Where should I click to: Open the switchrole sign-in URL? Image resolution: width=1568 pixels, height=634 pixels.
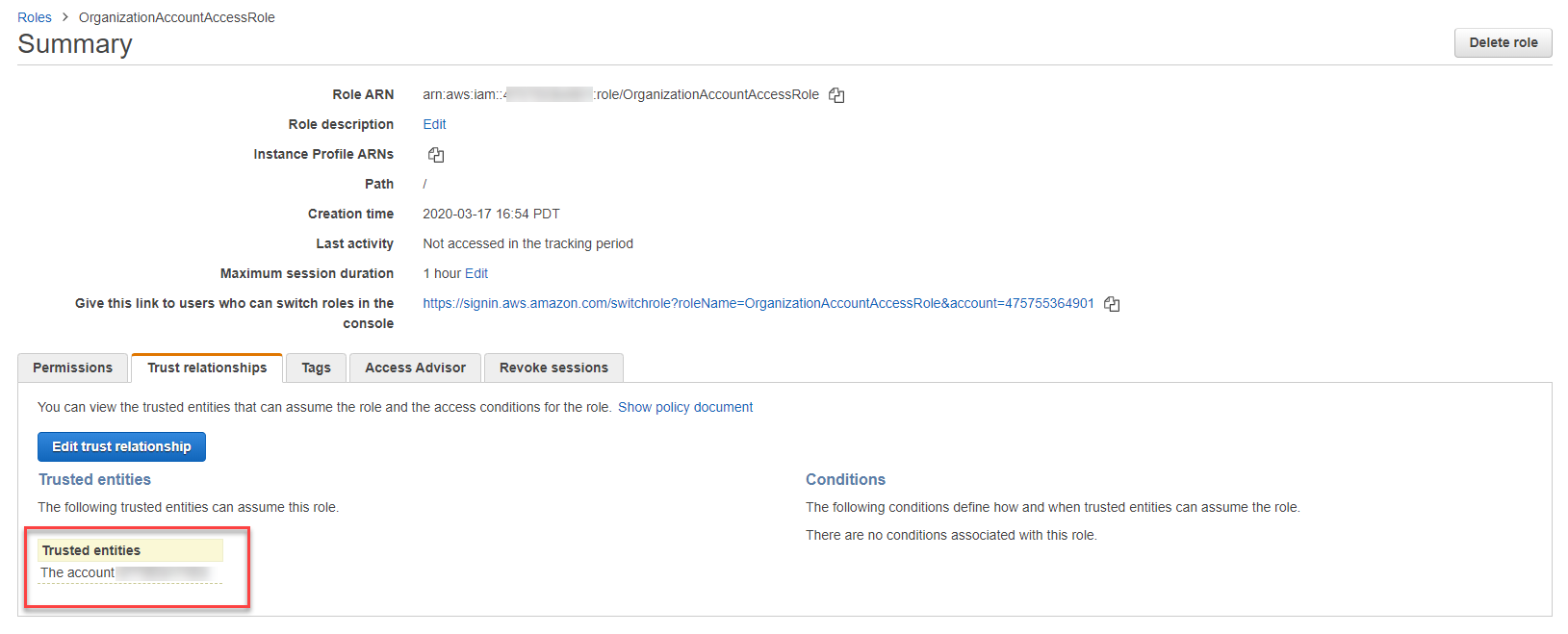coord(758,303)
